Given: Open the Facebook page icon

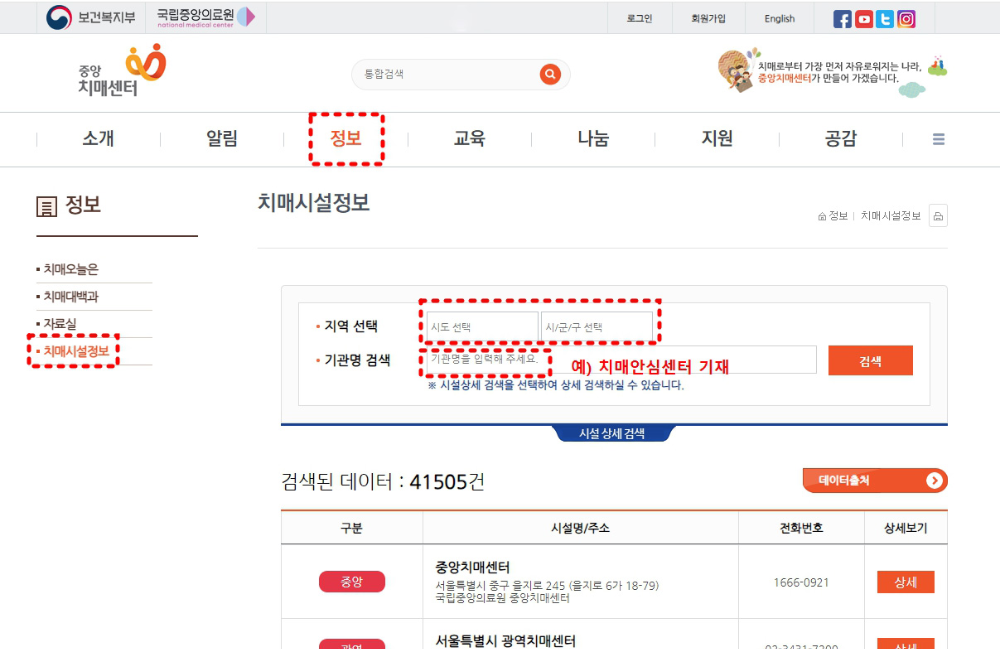Looking at the screenshot, I should click(x=843, y=17).
